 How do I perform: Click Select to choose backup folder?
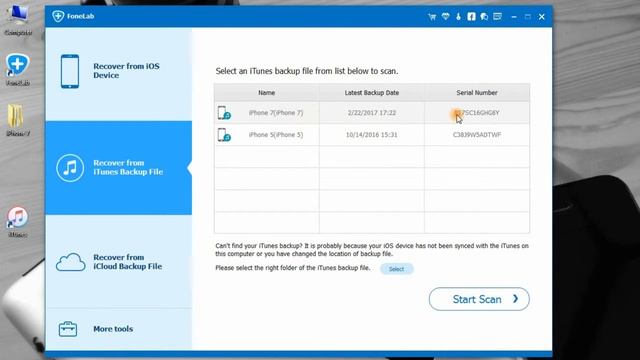(396, 269)
